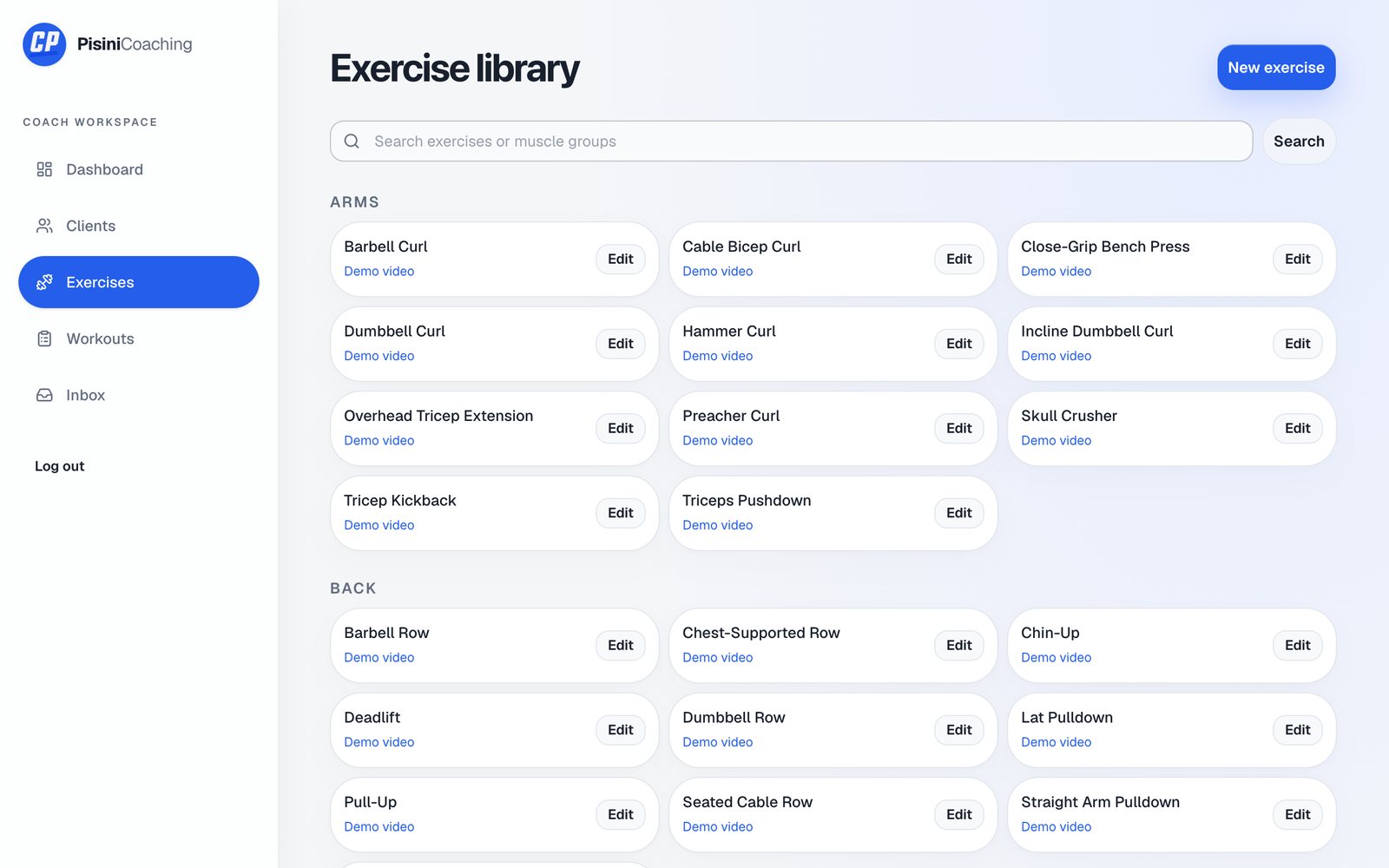Watch the Seated Cable Row demo video
This screenshot has height=868, width=1389.
pyautogui.click(x=718, y=827)
